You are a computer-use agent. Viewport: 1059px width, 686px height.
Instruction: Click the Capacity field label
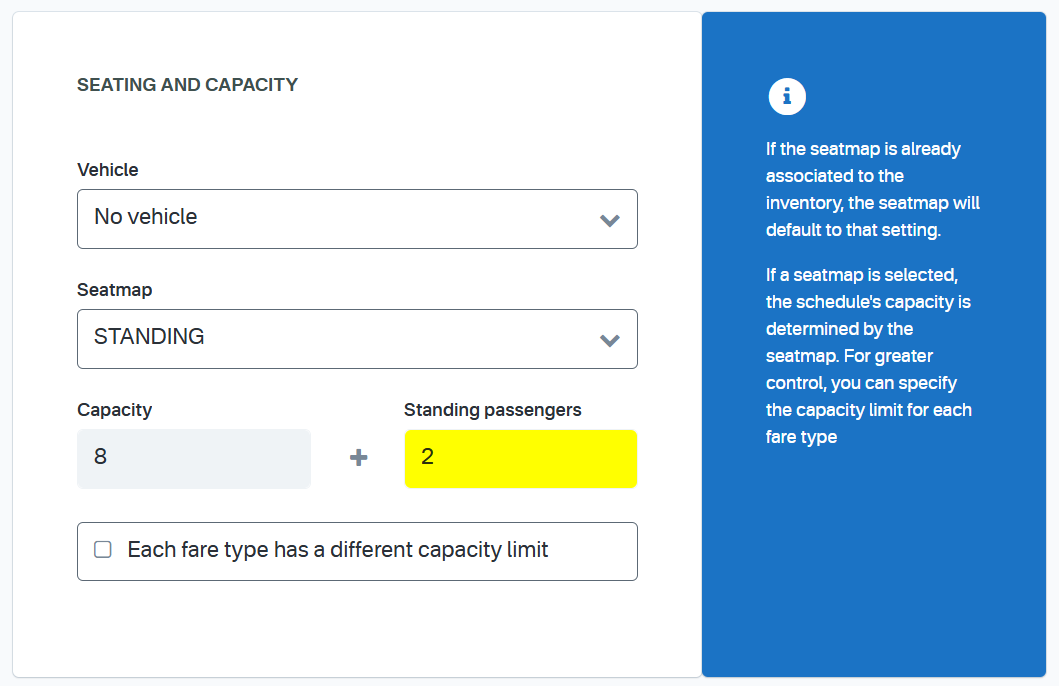point(114,410)
